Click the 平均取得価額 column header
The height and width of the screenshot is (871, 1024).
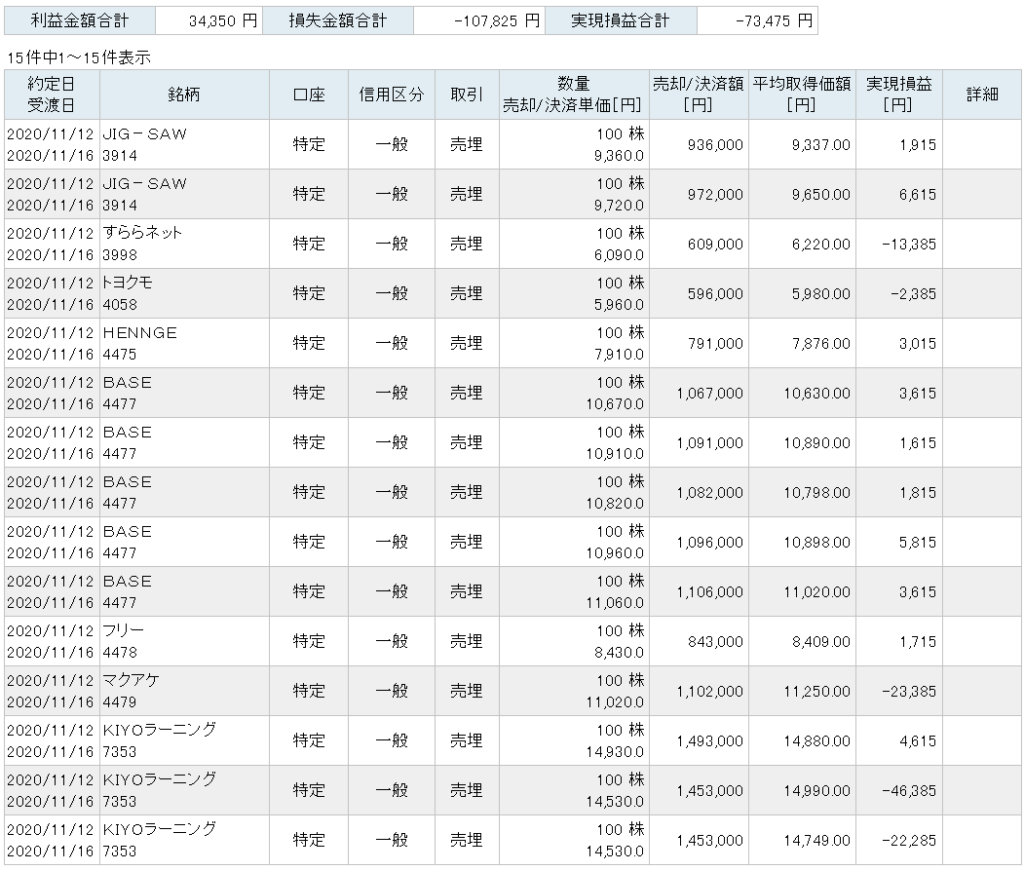point(801,95)
